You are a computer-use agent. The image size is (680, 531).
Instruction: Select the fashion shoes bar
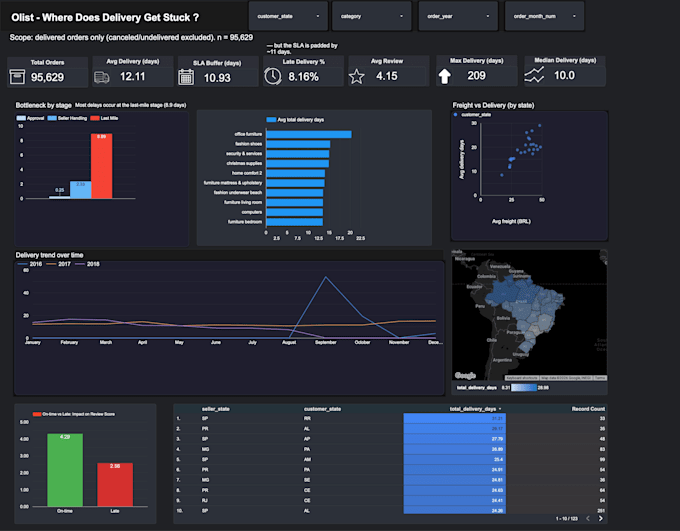pos(298,144)
